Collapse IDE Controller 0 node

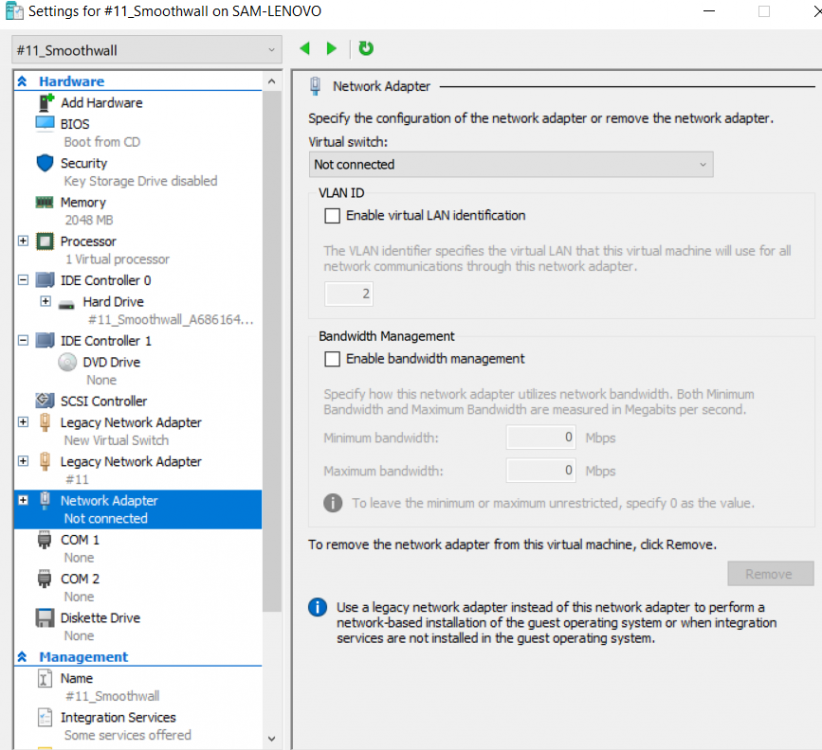23,280
